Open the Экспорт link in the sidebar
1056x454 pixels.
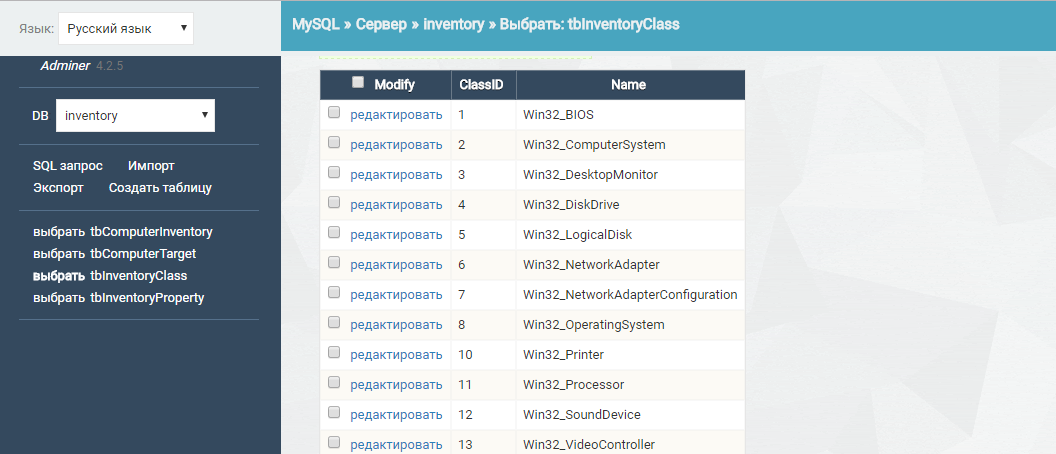(58, 187)
